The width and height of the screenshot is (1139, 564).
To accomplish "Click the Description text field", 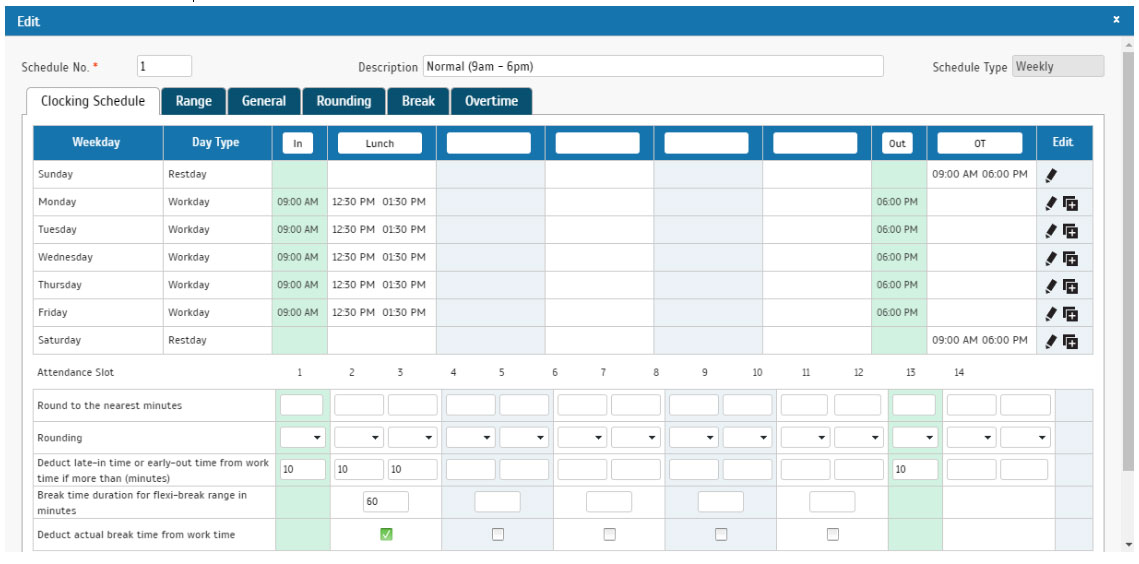I will coord(653,66).
